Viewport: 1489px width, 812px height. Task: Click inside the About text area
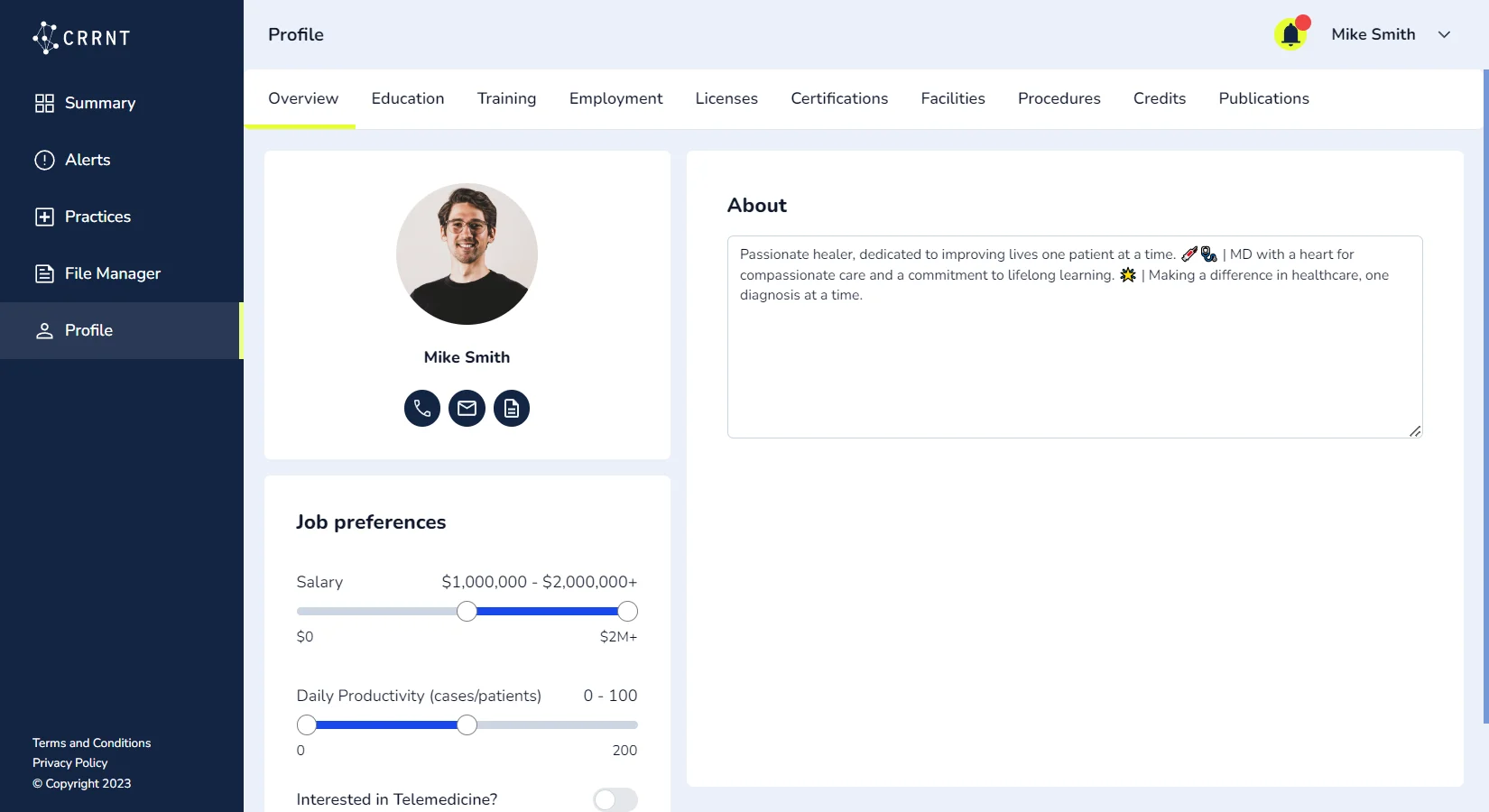click(x=1074, y=361)
